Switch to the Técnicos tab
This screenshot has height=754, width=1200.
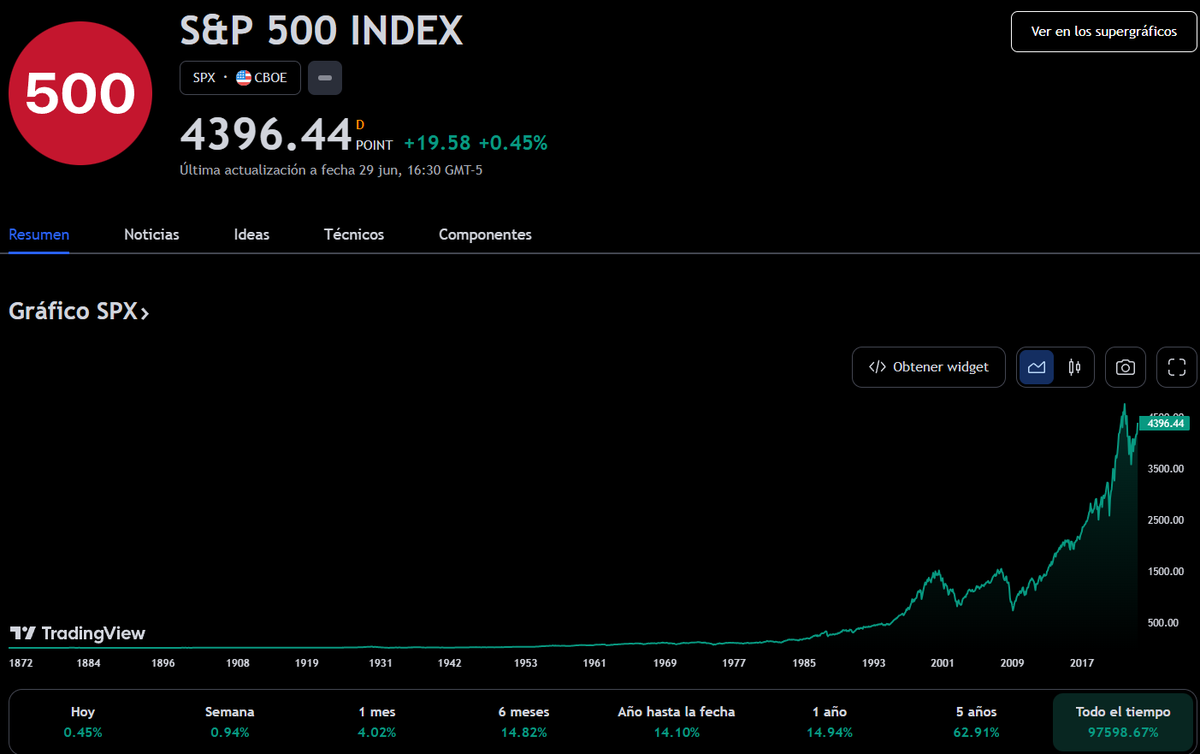pos(354,235)
